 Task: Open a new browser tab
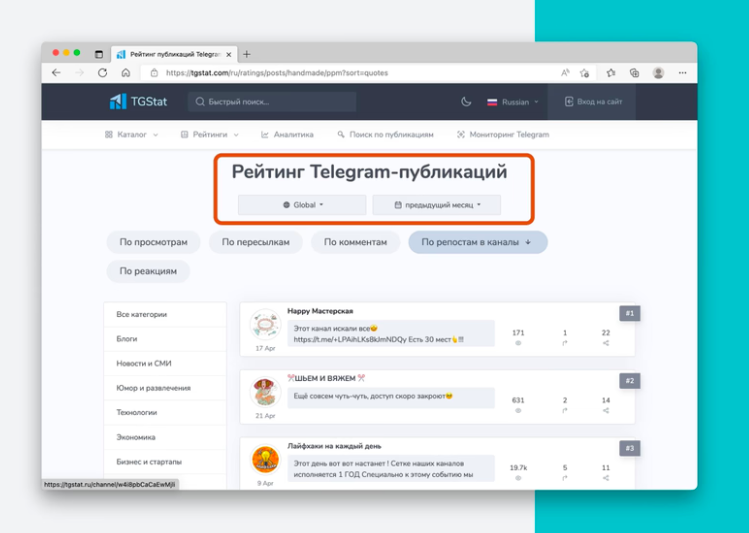click(x=246, y=54)
